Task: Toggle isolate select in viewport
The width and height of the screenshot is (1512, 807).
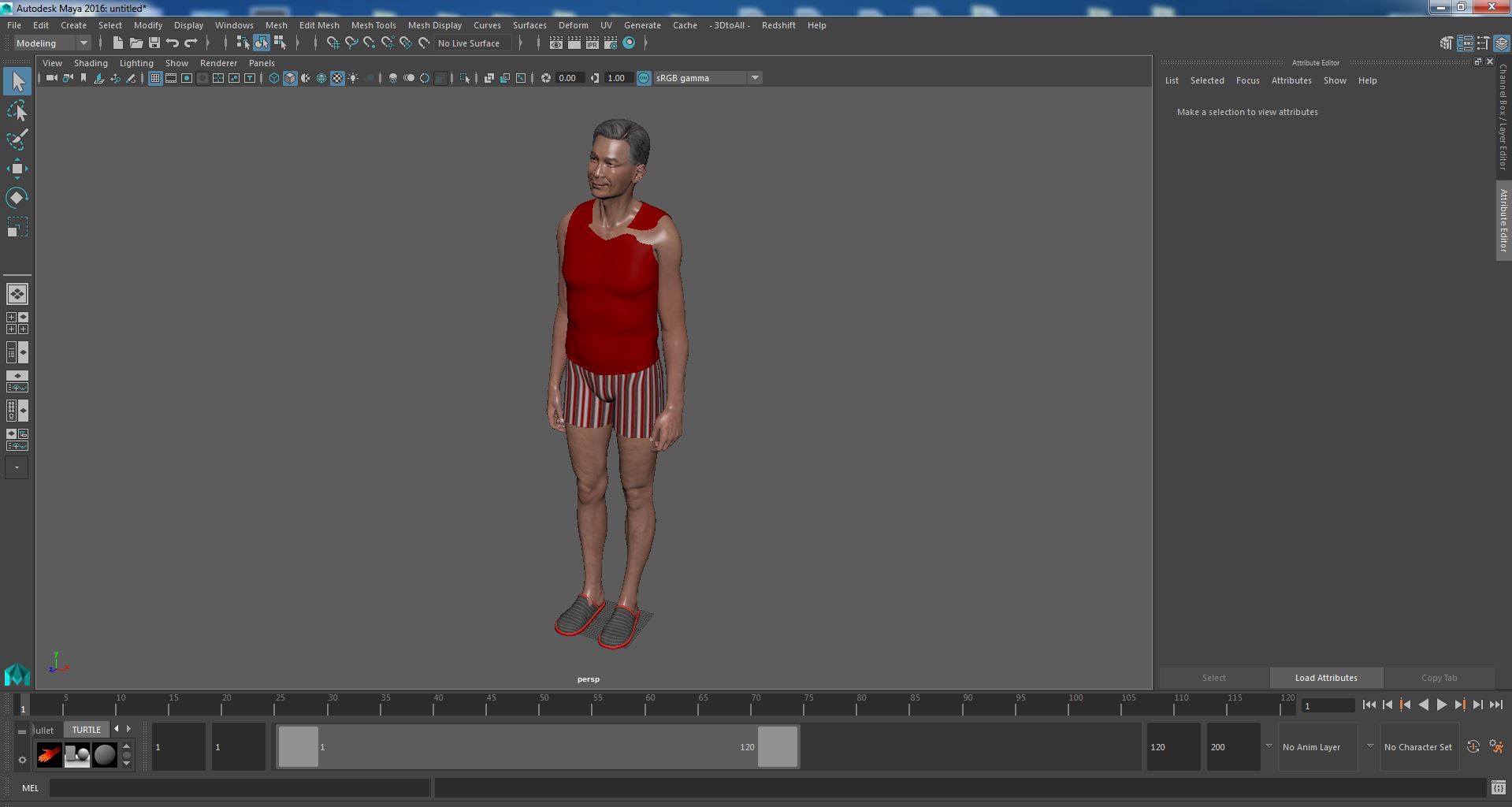Action: [465, 78]
